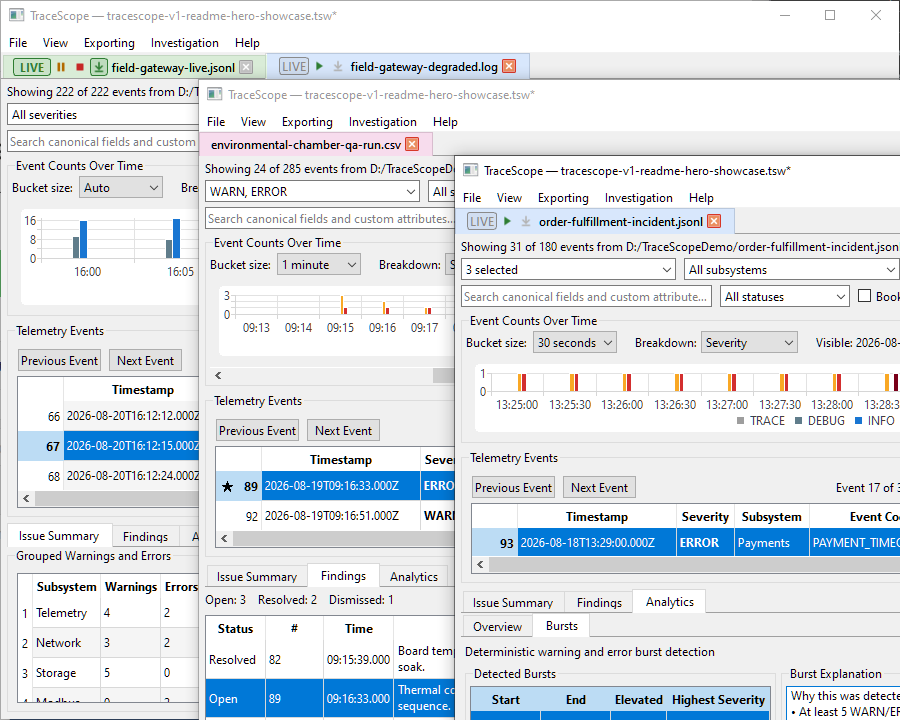Click TraceScope app icon in front window
The image size is (900, 720).
[x=471, y=170]
